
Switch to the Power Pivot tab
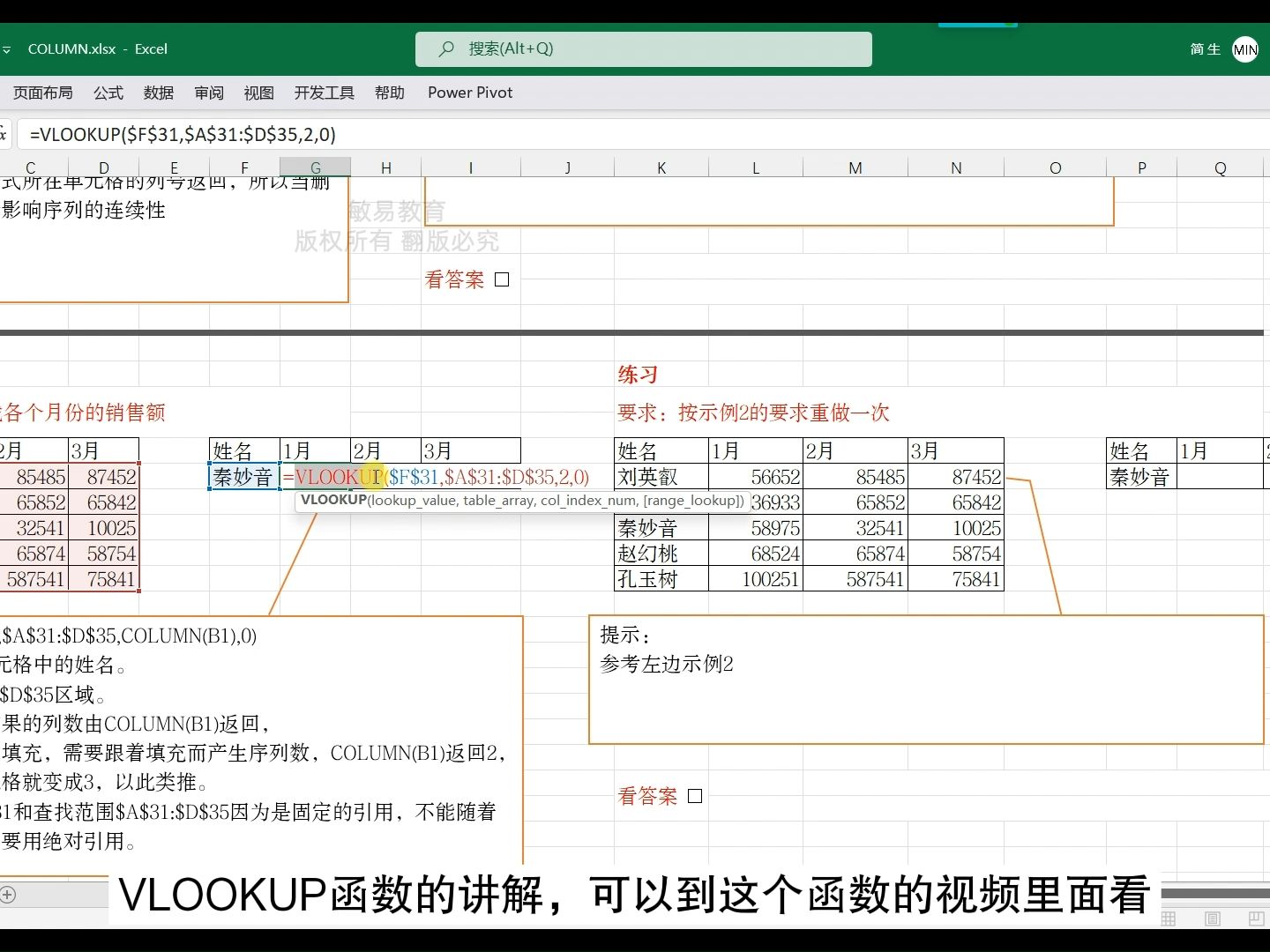point(469,93)
